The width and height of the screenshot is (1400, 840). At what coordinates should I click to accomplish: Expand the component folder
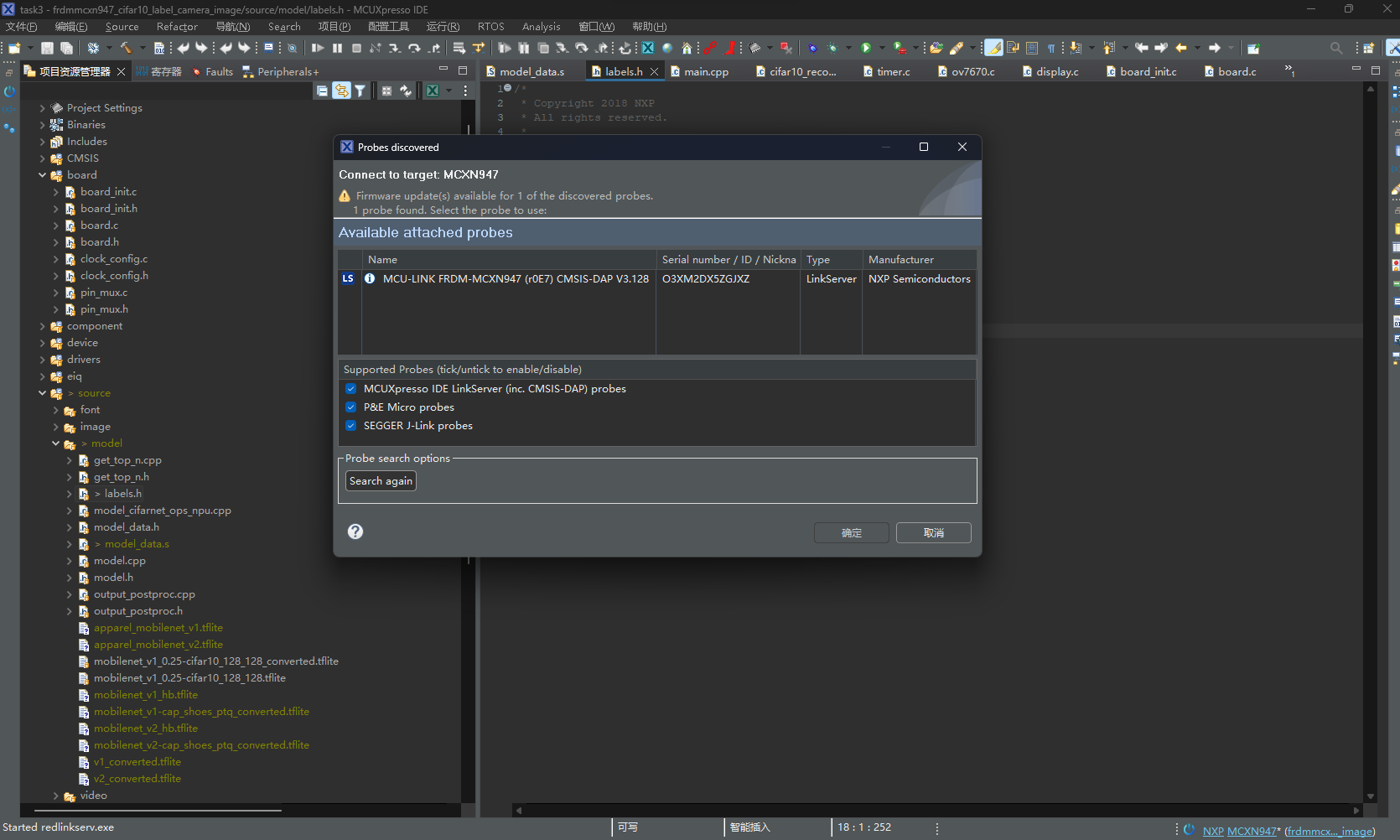tap(43, 326)
